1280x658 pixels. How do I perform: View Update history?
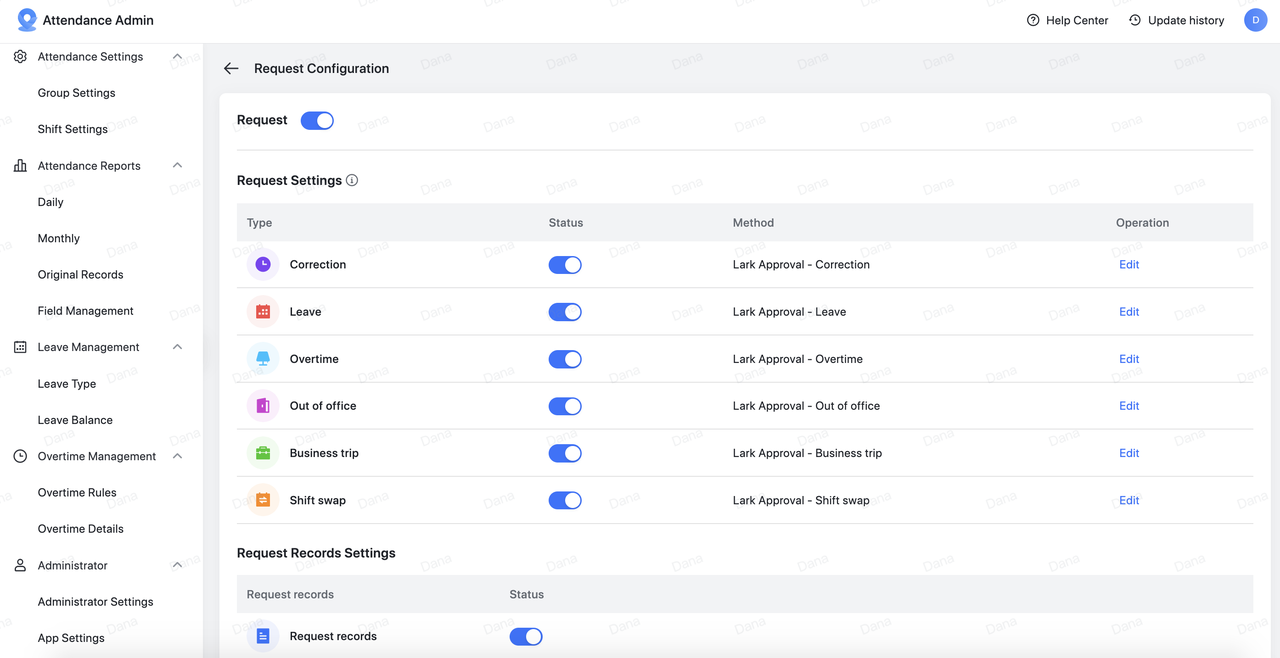[x=1176, y=20]
